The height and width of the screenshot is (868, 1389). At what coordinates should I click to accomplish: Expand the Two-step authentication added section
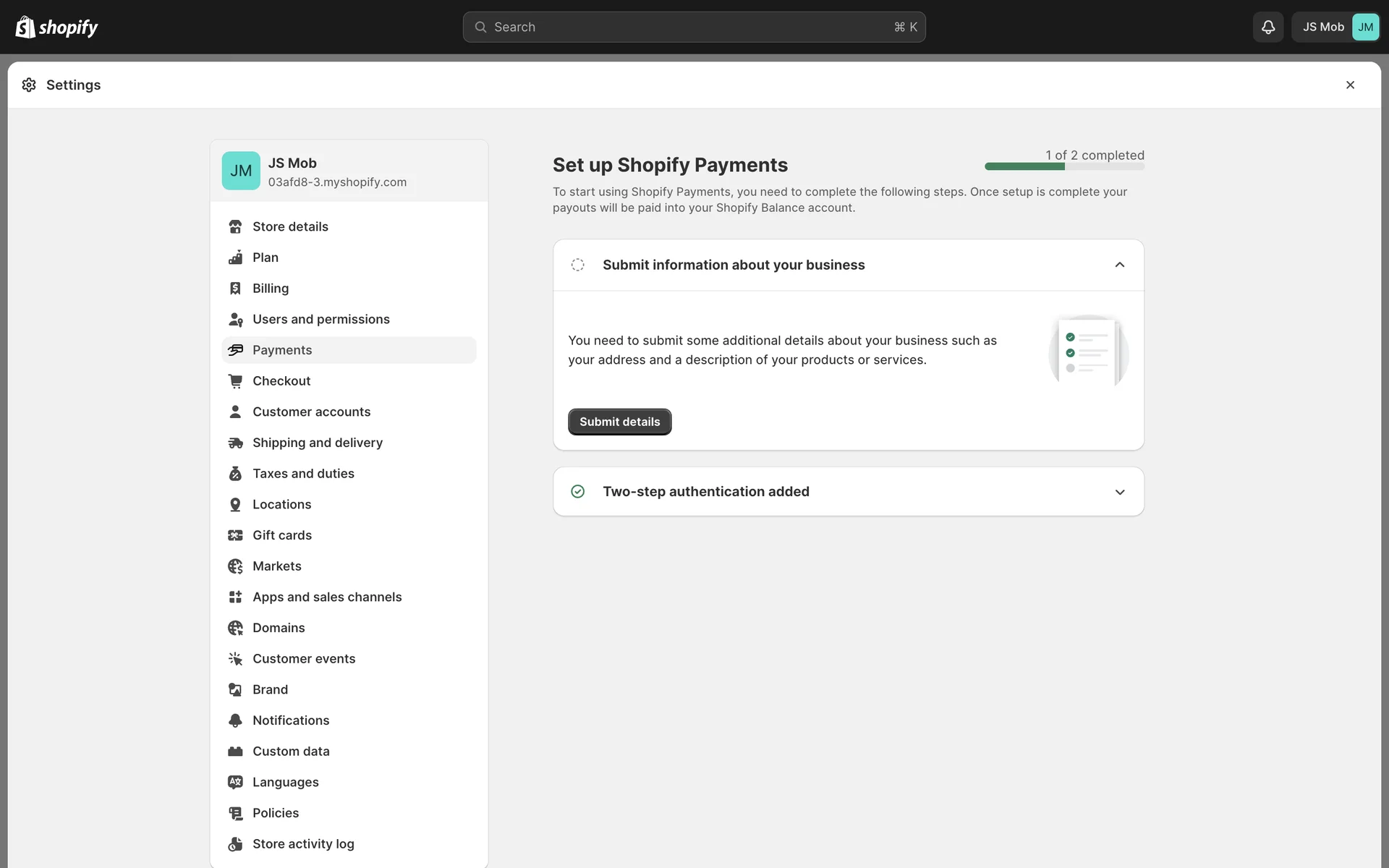point(1119,492)
